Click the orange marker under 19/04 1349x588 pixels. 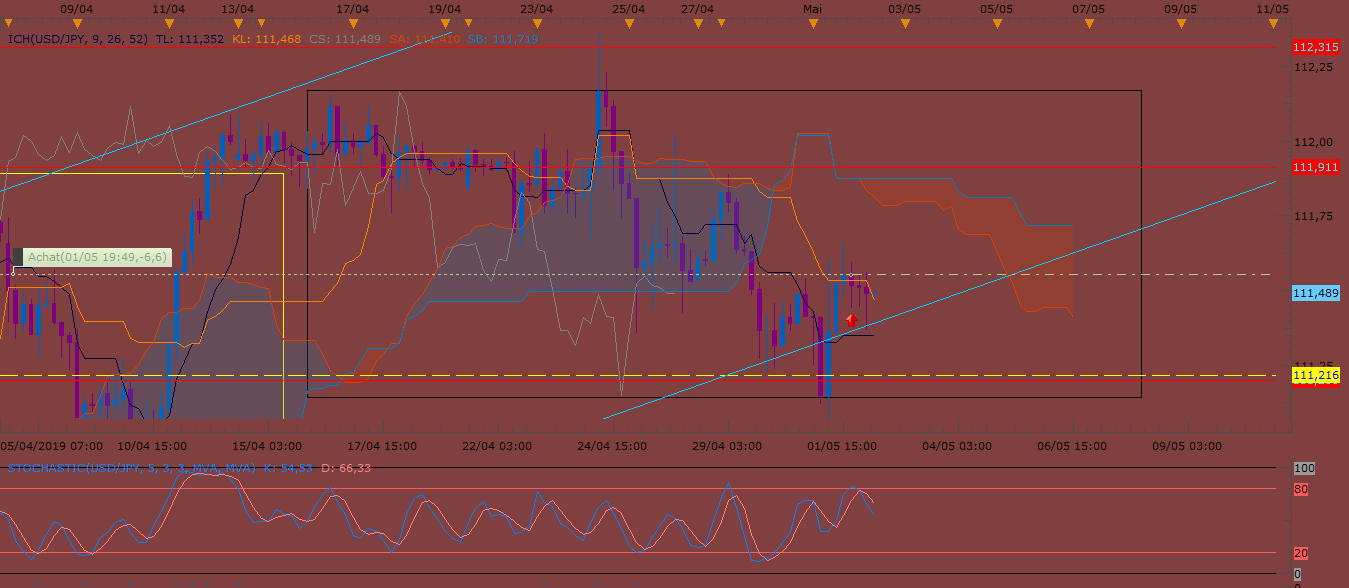[x=445, y=22]
